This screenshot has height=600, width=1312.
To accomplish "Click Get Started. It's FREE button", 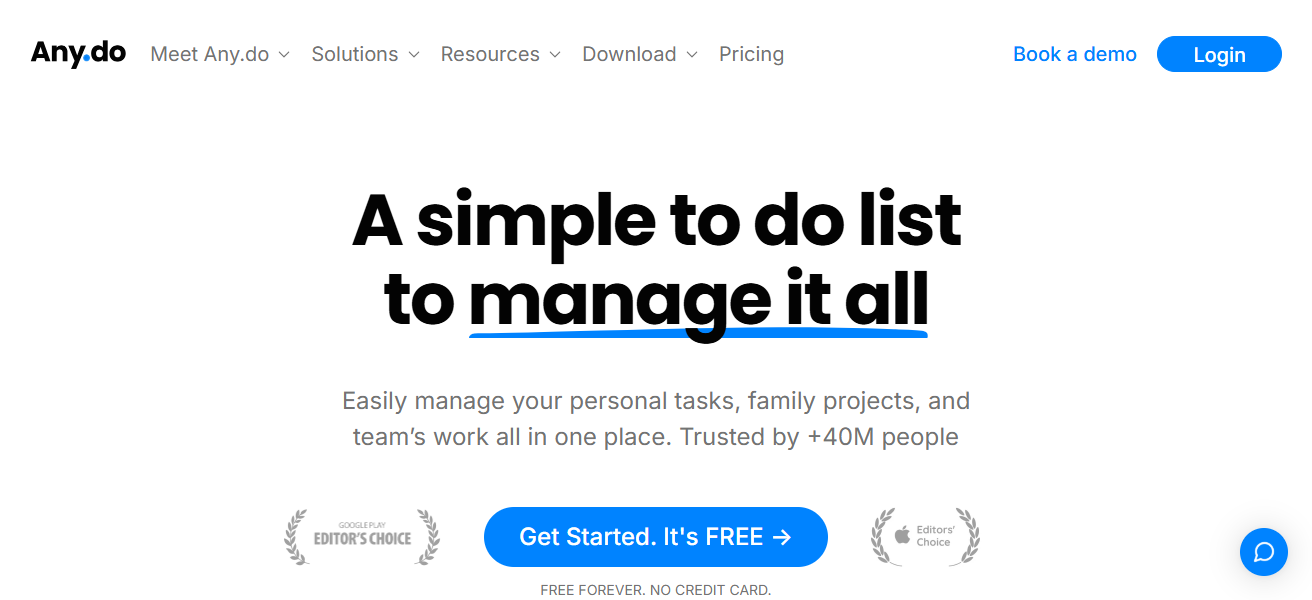I will (656, 537).
